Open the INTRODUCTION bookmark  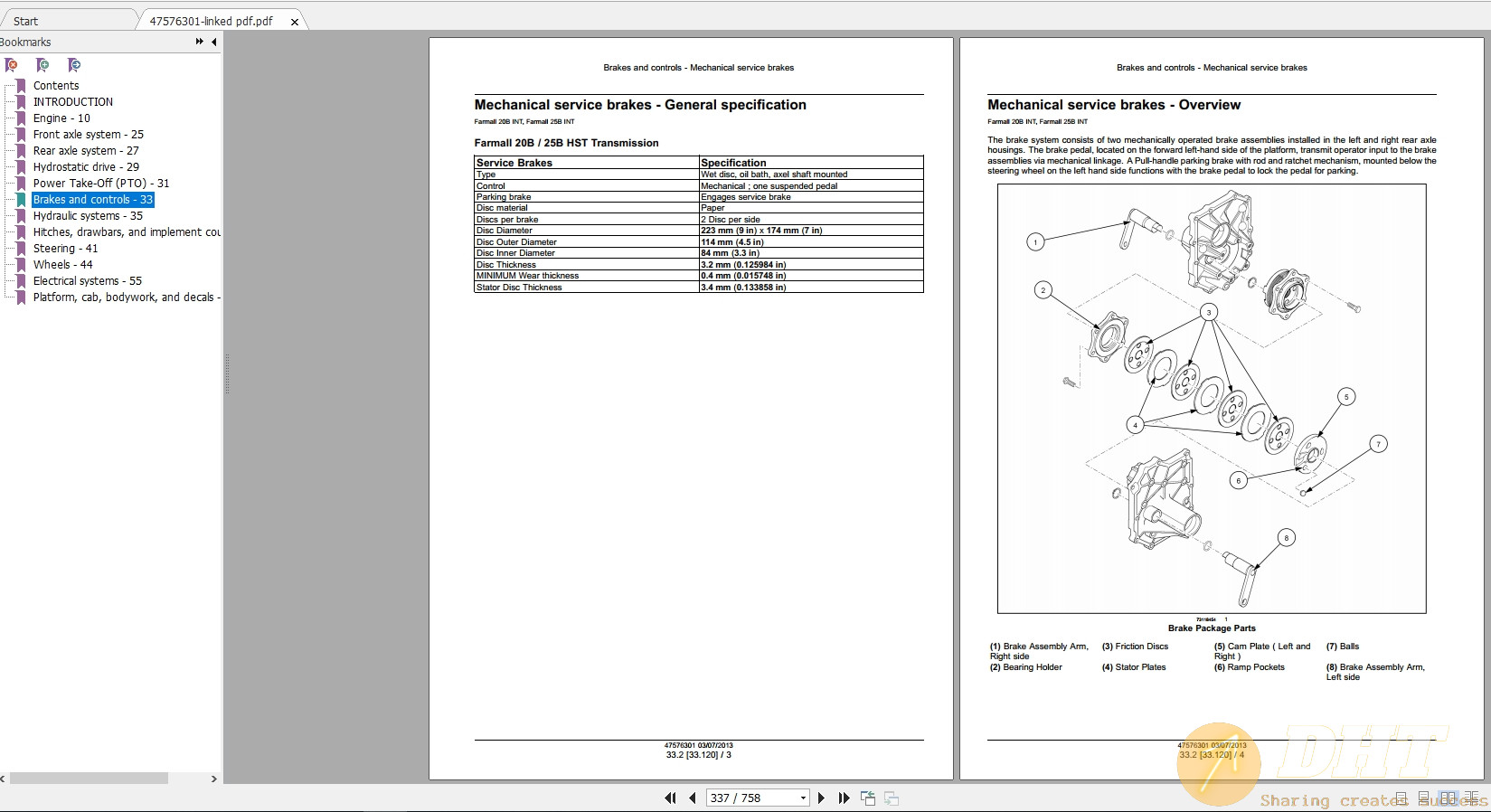click(x=73, y=102)
